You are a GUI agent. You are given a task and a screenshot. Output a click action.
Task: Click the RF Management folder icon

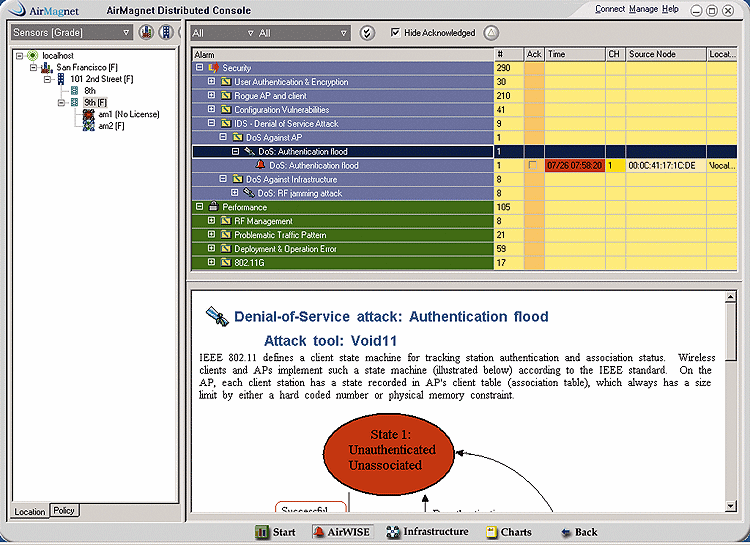[x=226, y=221]
